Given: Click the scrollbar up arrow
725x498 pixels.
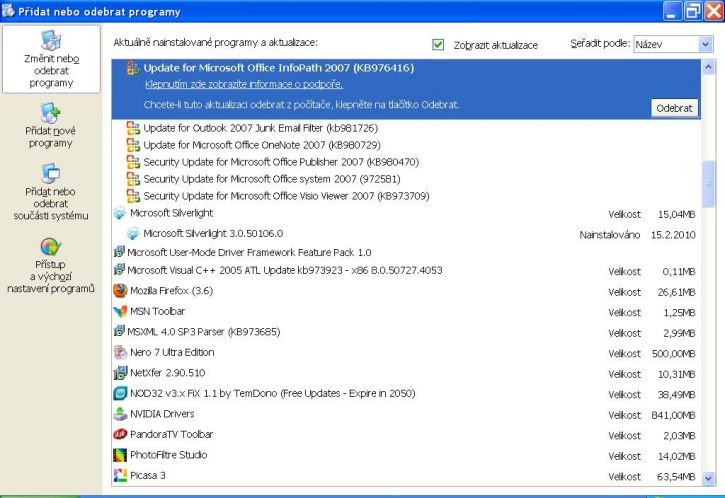Looking at the screenshot, I should 708,68.
